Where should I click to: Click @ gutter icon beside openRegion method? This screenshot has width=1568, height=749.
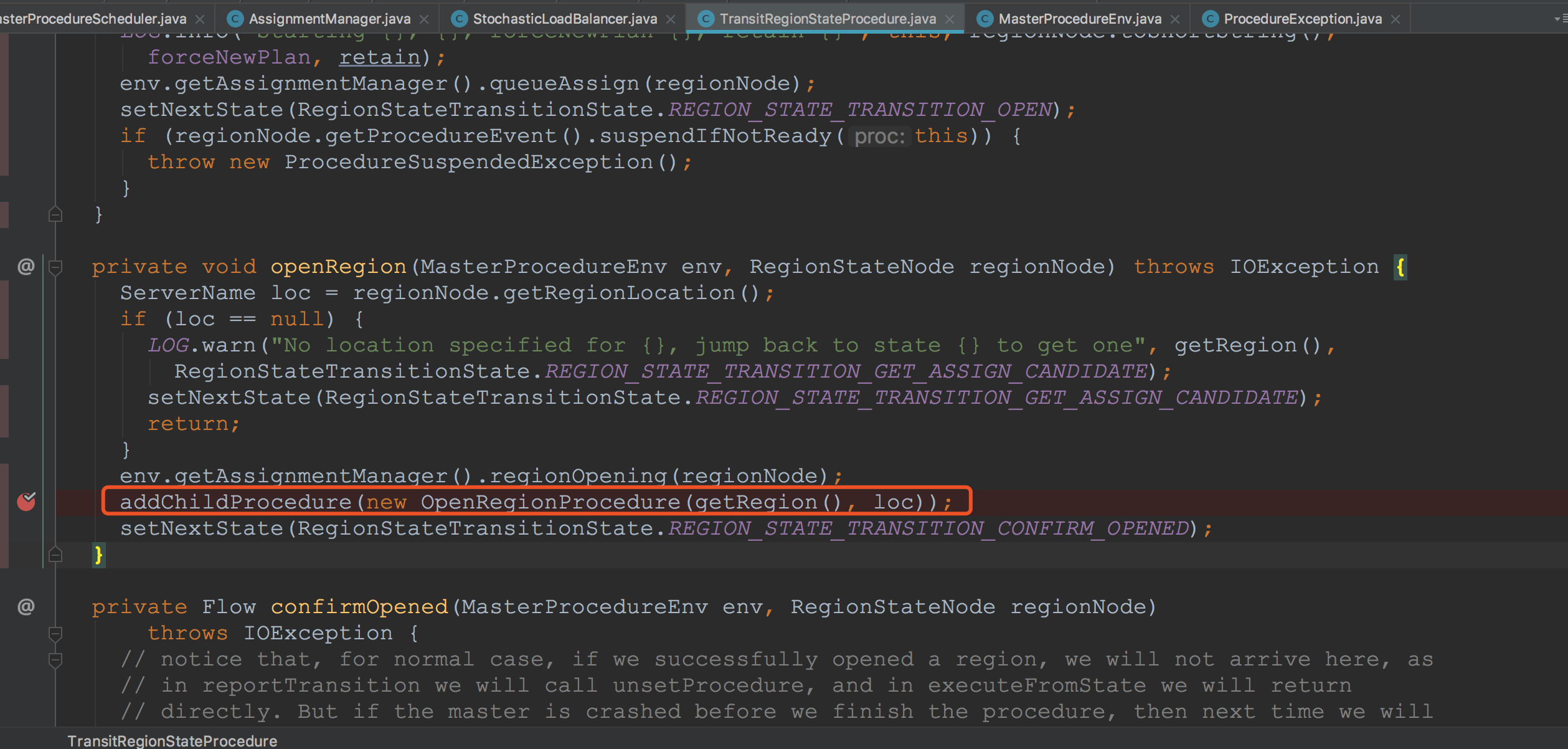point(26,267)
